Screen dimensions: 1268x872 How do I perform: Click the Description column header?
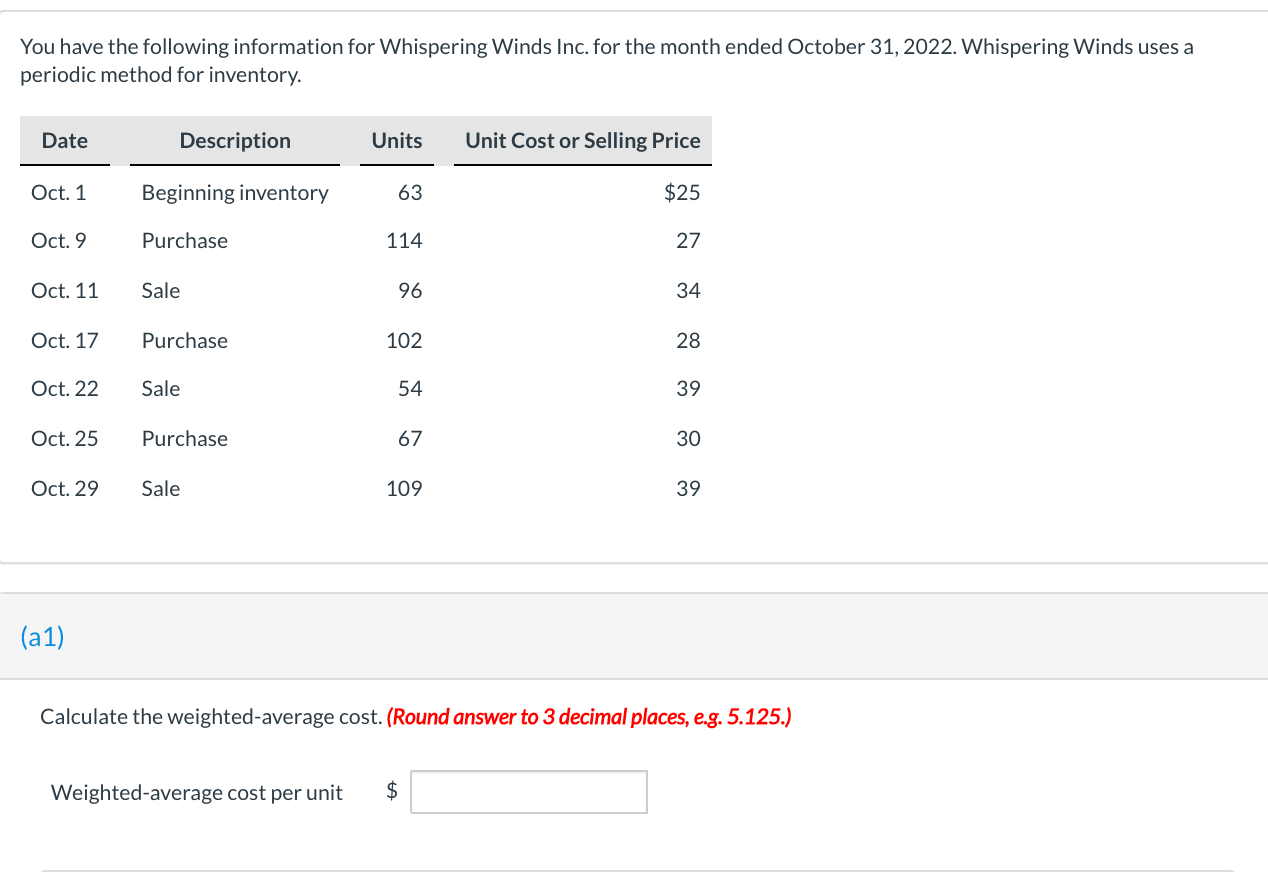pos(234,140)
